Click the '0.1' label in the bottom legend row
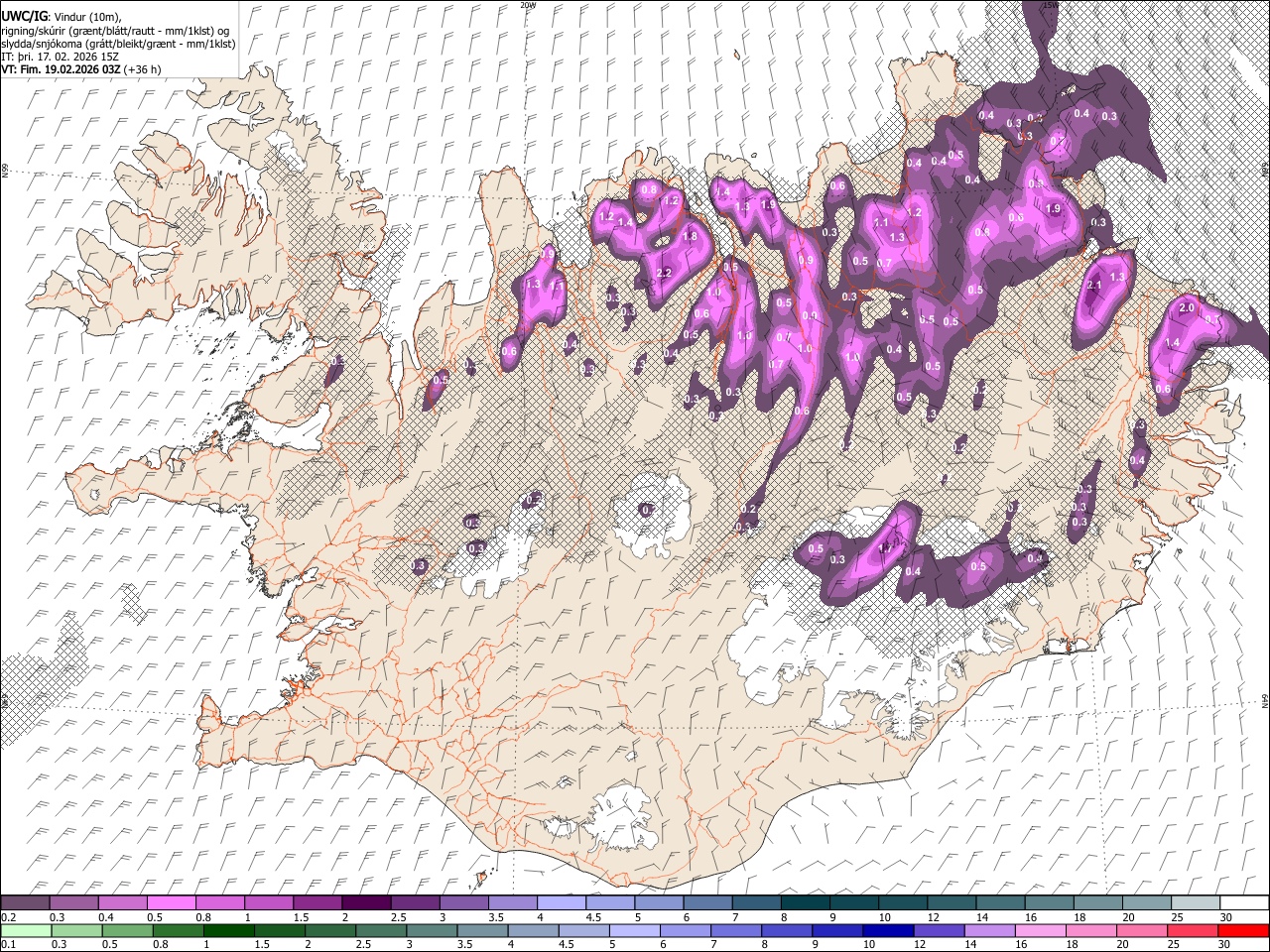Screen dimensions: 1270x952 click(x=9, y=945)
